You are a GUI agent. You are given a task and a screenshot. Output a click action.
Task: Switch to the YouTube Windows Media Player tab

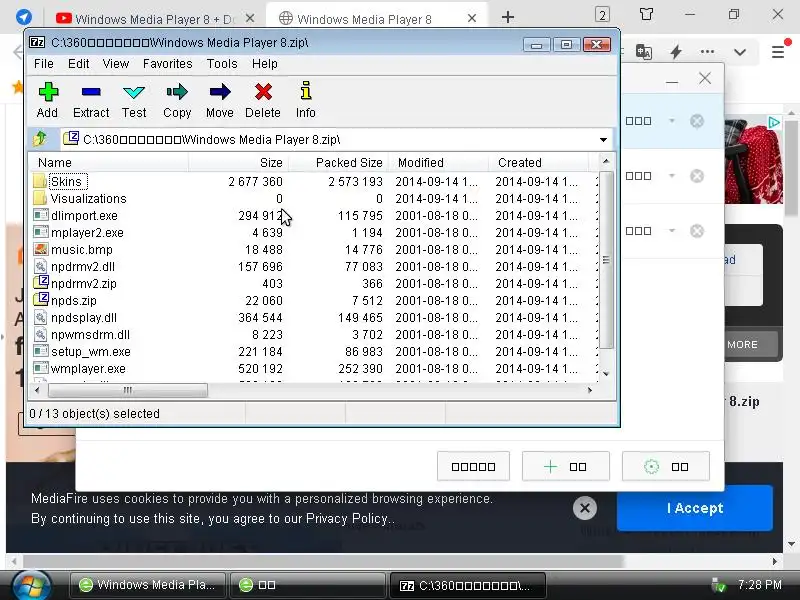155,19
